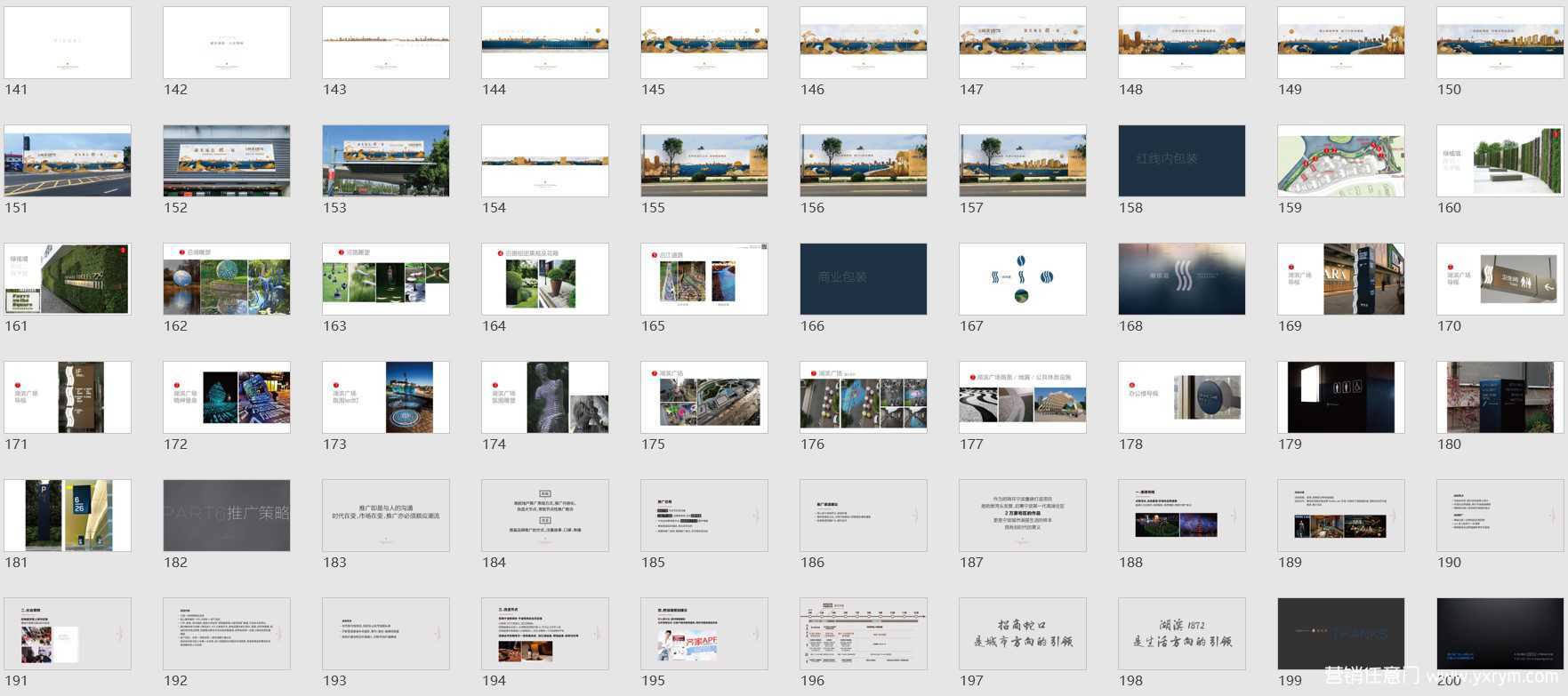Image resolution: width=1568 pixels, height=696 pixels.
Task: Click slide 195 magazine image thumbnail
Action: coord(704,634)
